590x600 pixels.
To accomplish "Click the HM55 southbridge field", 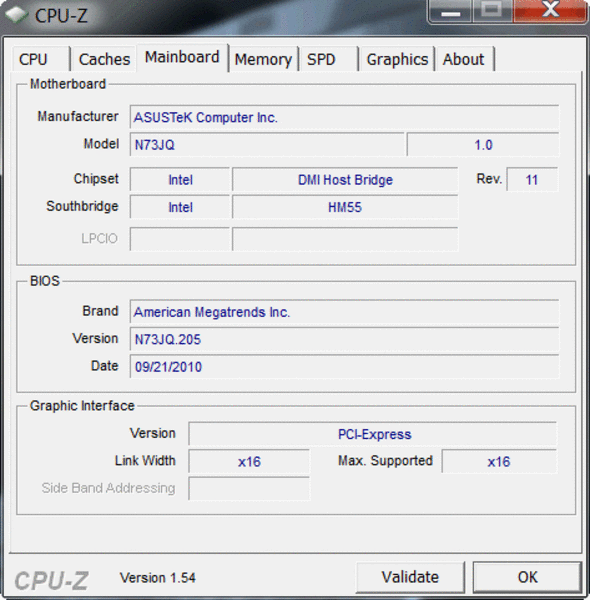I will coord(345,207).
